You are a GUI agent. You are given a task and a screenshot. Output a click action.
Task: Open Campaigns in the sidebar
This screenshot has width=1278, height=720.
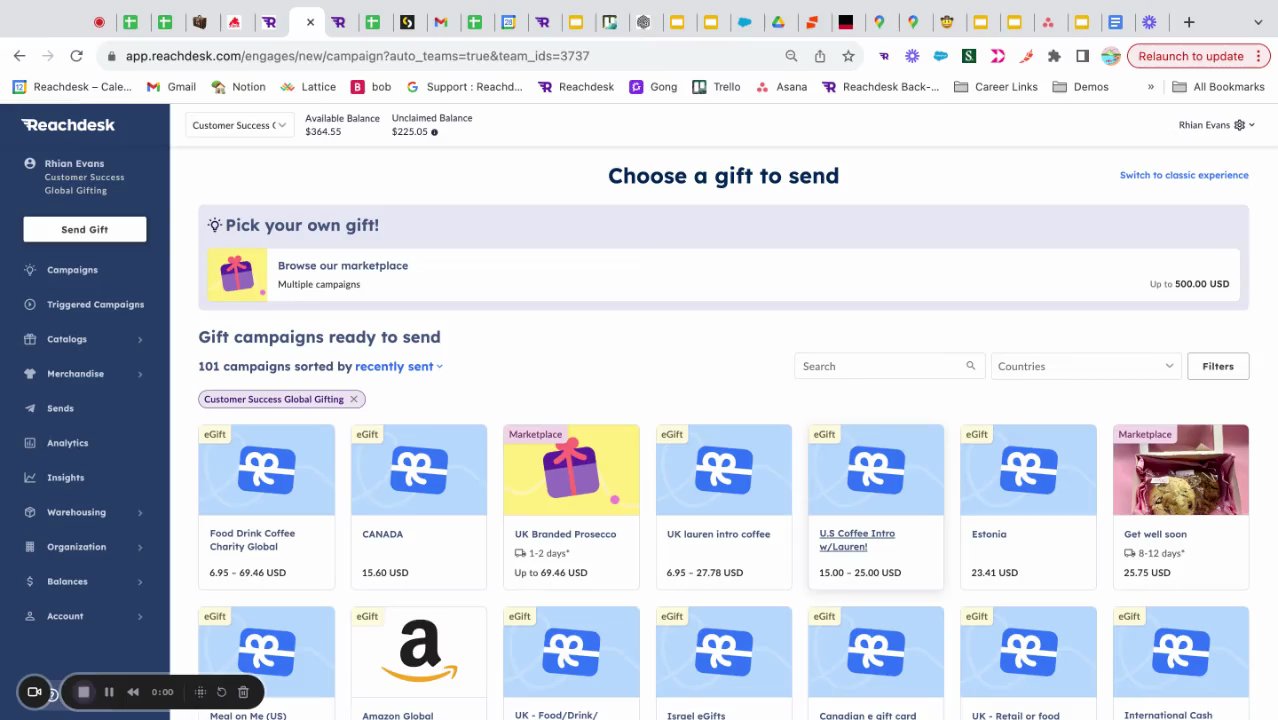click(x=72, y=270)
